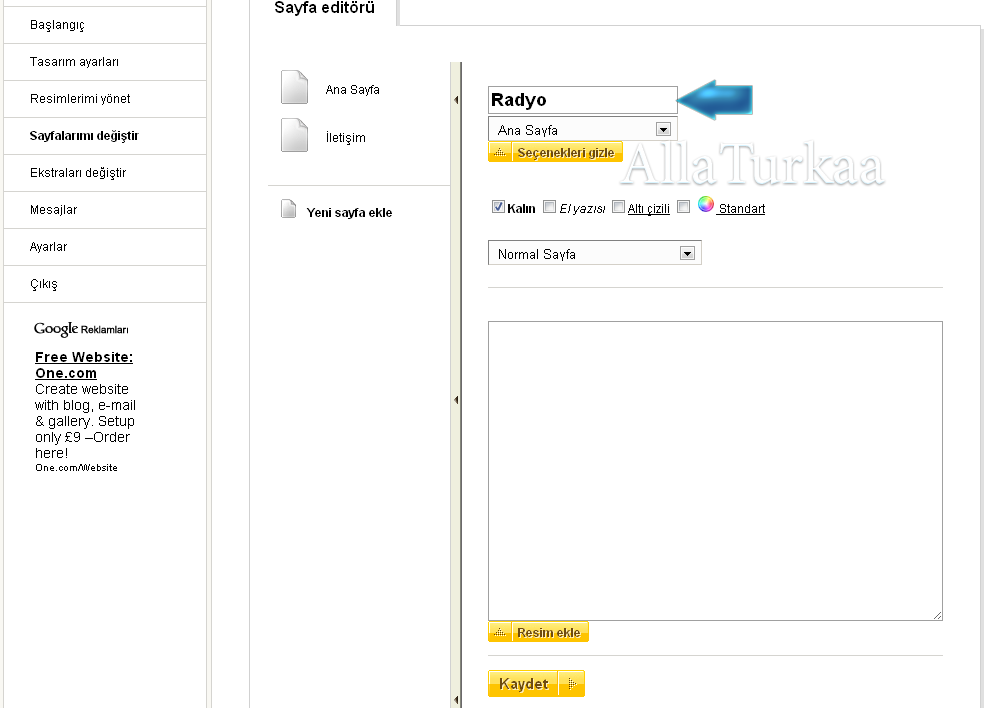Enable the El yazısı italic checkbox

click(x=549, y=208)
